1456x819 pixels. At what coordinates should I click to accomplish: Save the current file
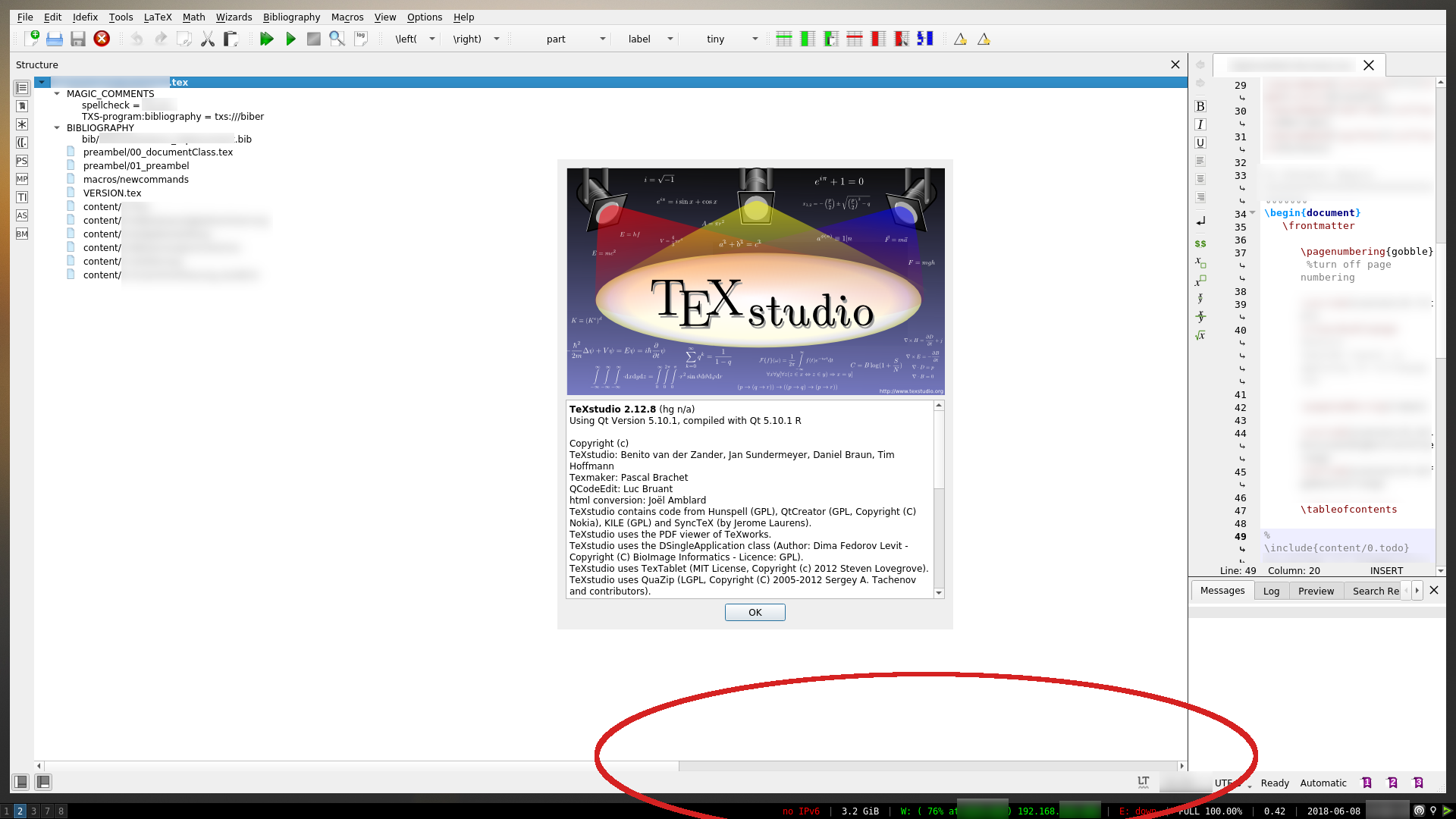click(78, 39)
